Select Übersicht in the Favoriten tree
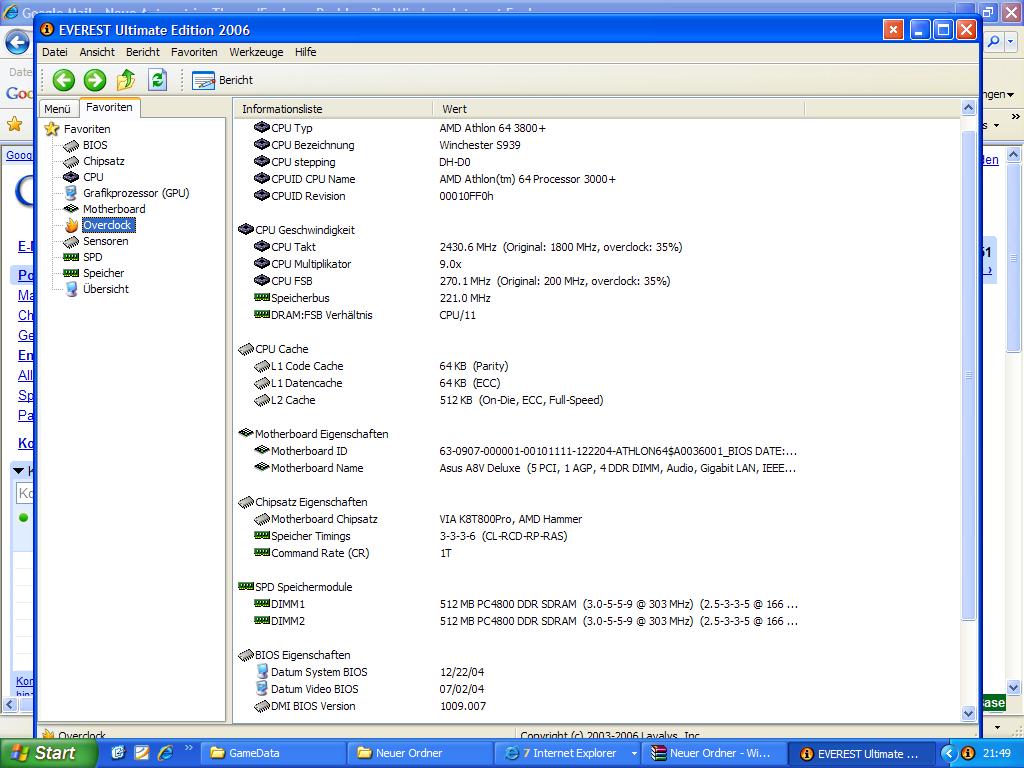 point(106,289)
